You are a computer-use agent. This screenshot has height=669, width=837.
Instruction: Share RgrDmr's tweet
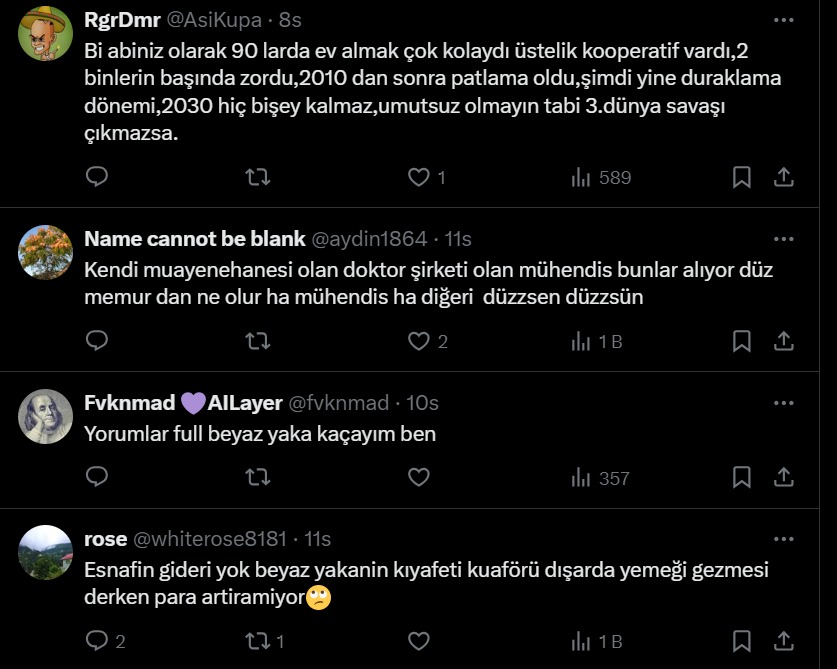pyautogui.click(x=784, y=177)
